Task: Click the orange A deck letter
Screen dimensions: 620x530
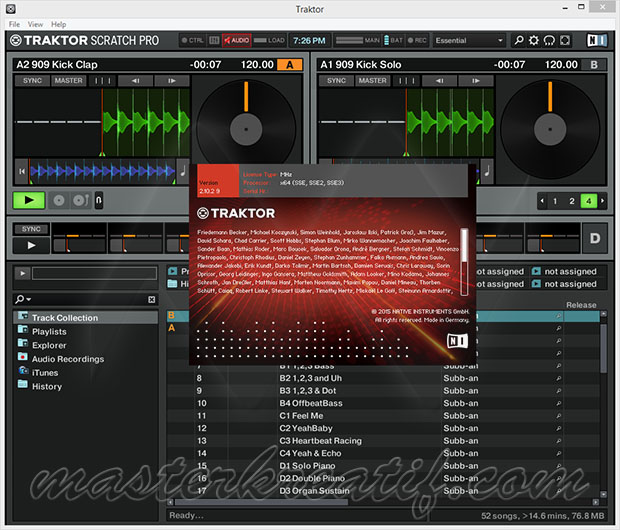Action: (290, 65)
